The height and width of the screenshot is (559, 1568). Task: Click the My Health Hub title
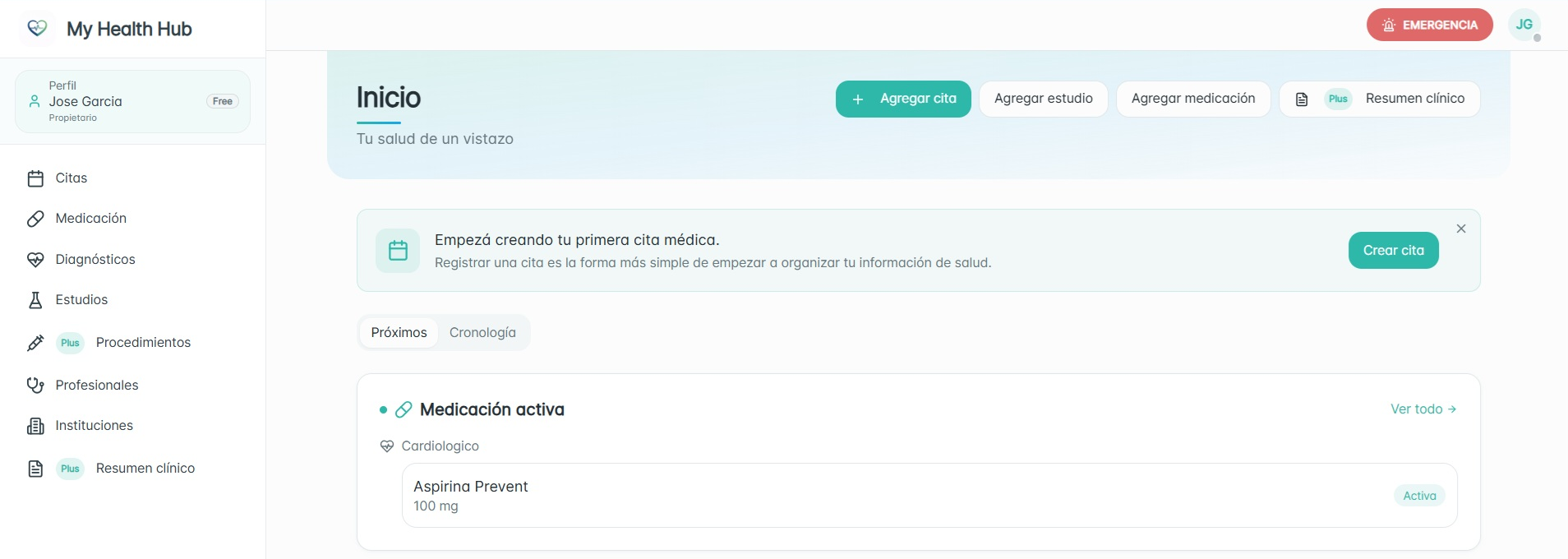(x=129, y=29)
